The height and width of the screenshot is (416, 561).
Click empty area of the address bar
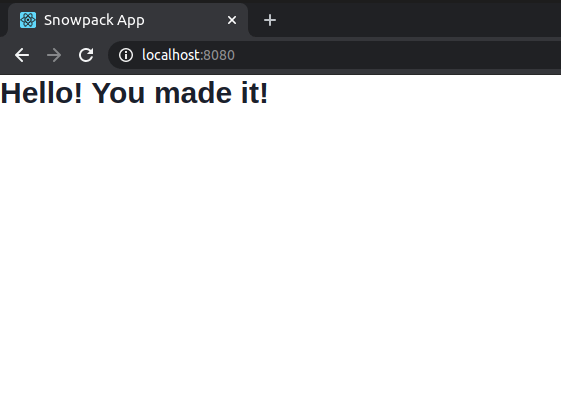[x=394, y=55]
